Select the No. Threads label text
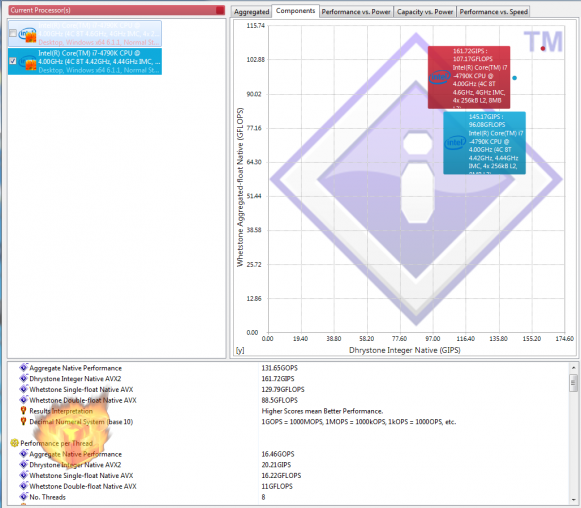The width and height of the screenshot is (581, 508). point(47,497)
